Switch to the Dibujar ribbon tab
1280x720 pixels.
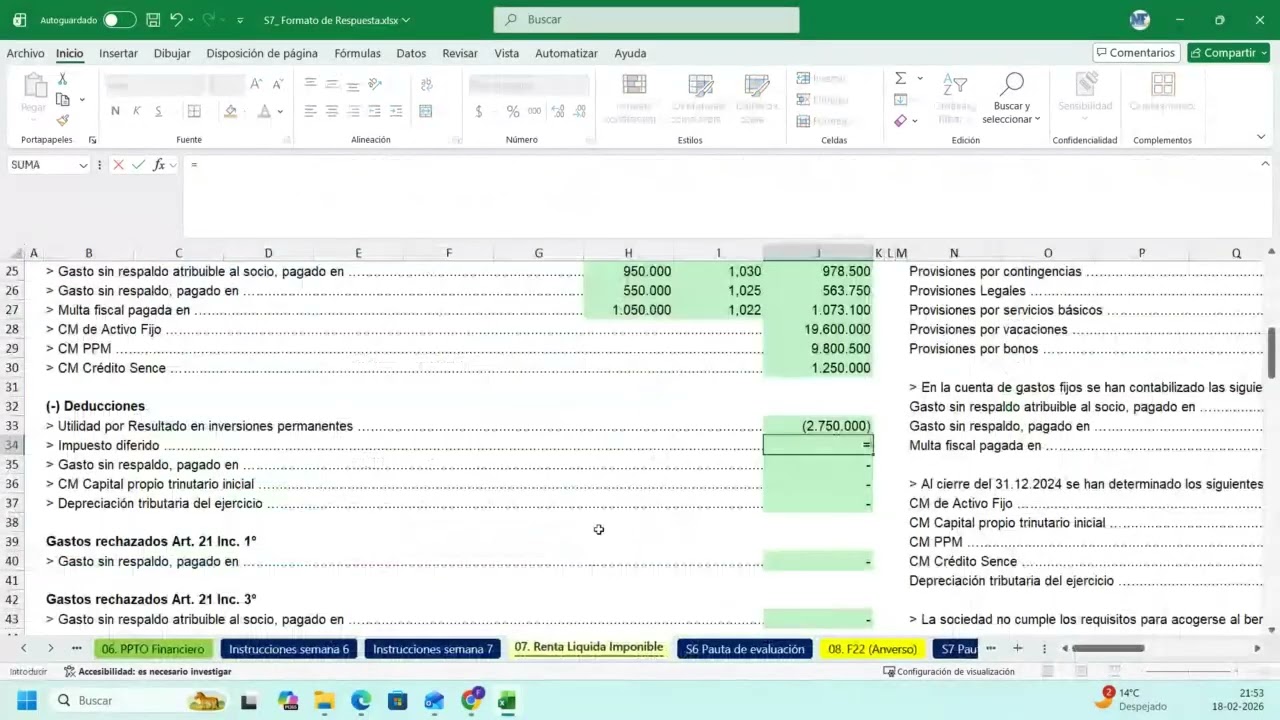172,54
